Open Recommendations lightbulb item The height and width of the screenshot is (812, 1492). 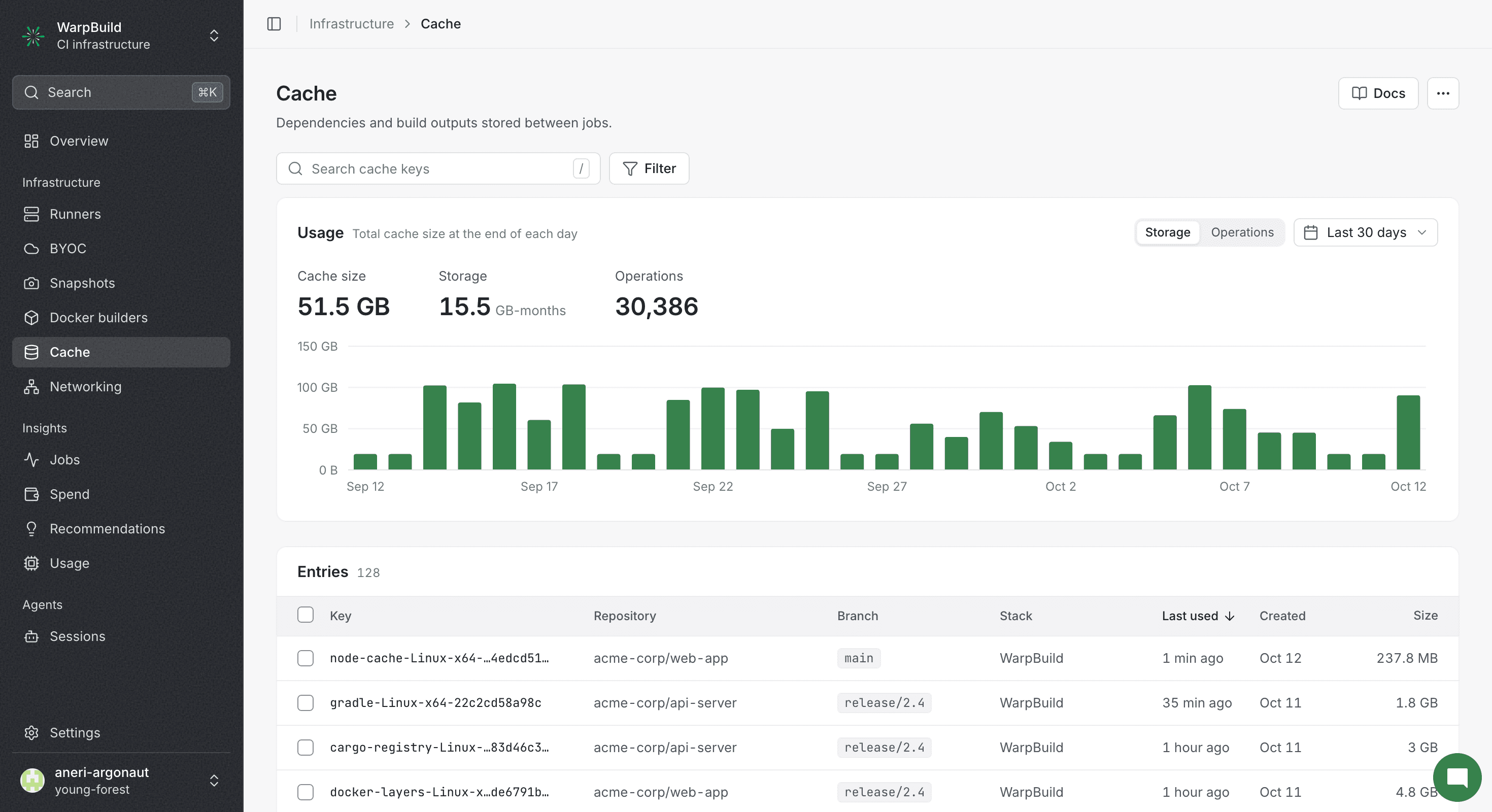tap(121, 528)
